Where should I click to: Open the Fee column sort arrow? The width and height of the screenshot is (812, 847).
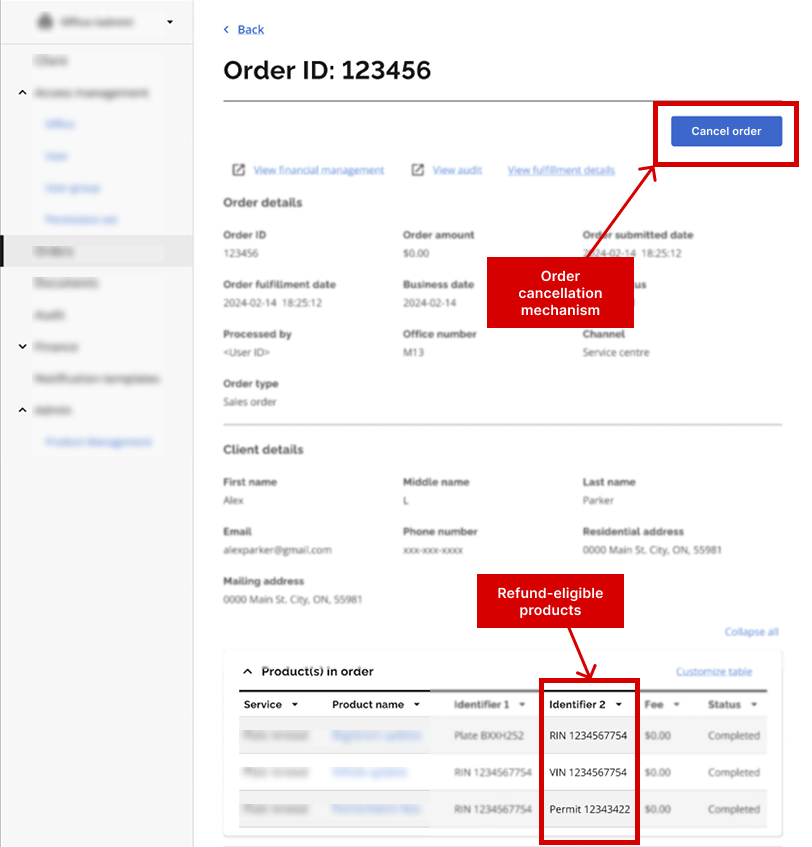[x=676, y=704]
